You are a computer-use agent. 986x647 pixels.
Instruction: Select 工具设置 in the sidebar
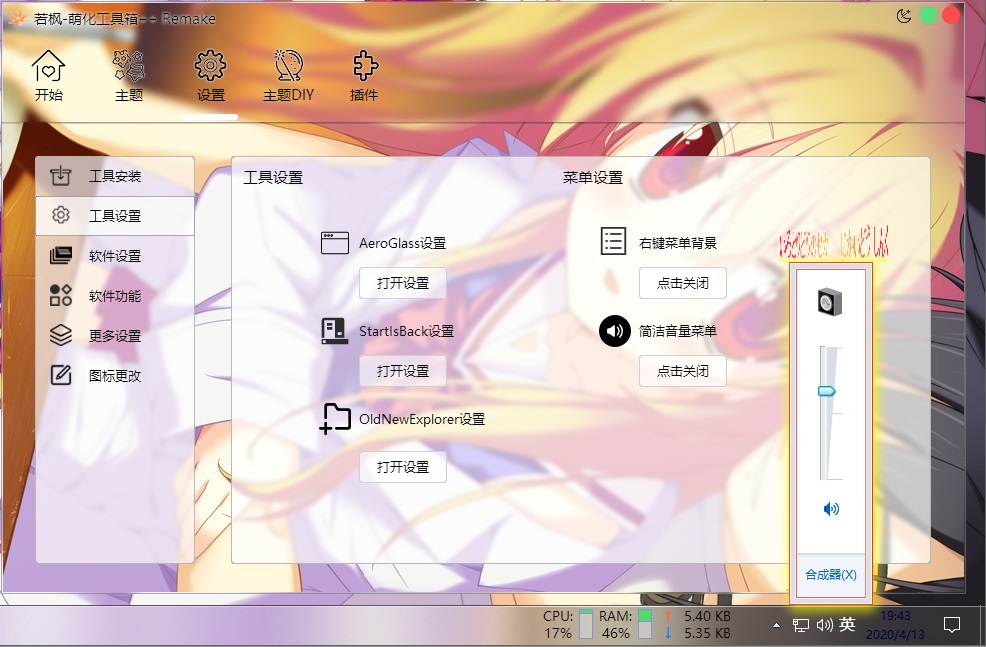115,216
